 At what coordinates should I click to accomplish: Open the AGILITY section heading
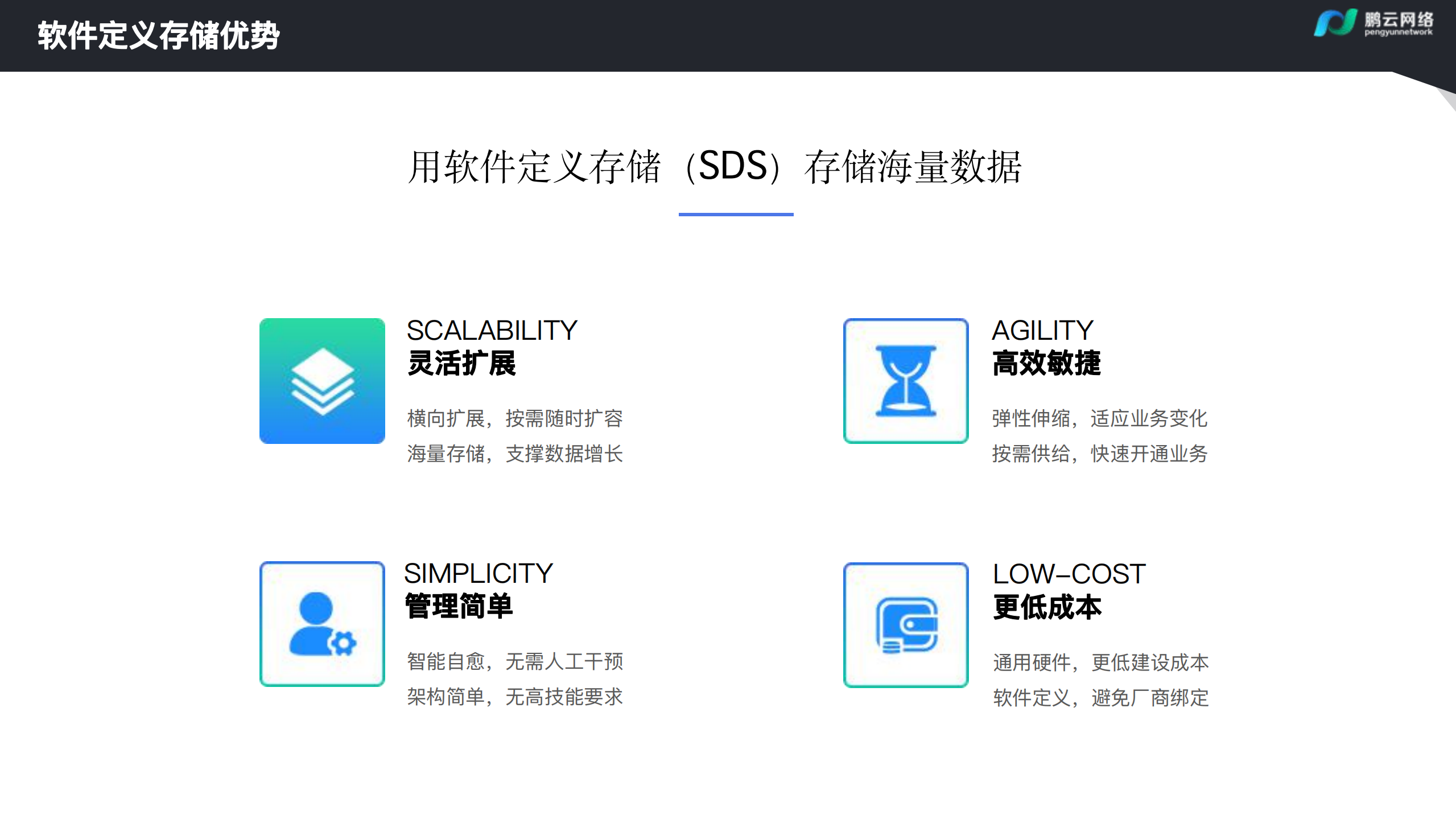point(1043,329)
